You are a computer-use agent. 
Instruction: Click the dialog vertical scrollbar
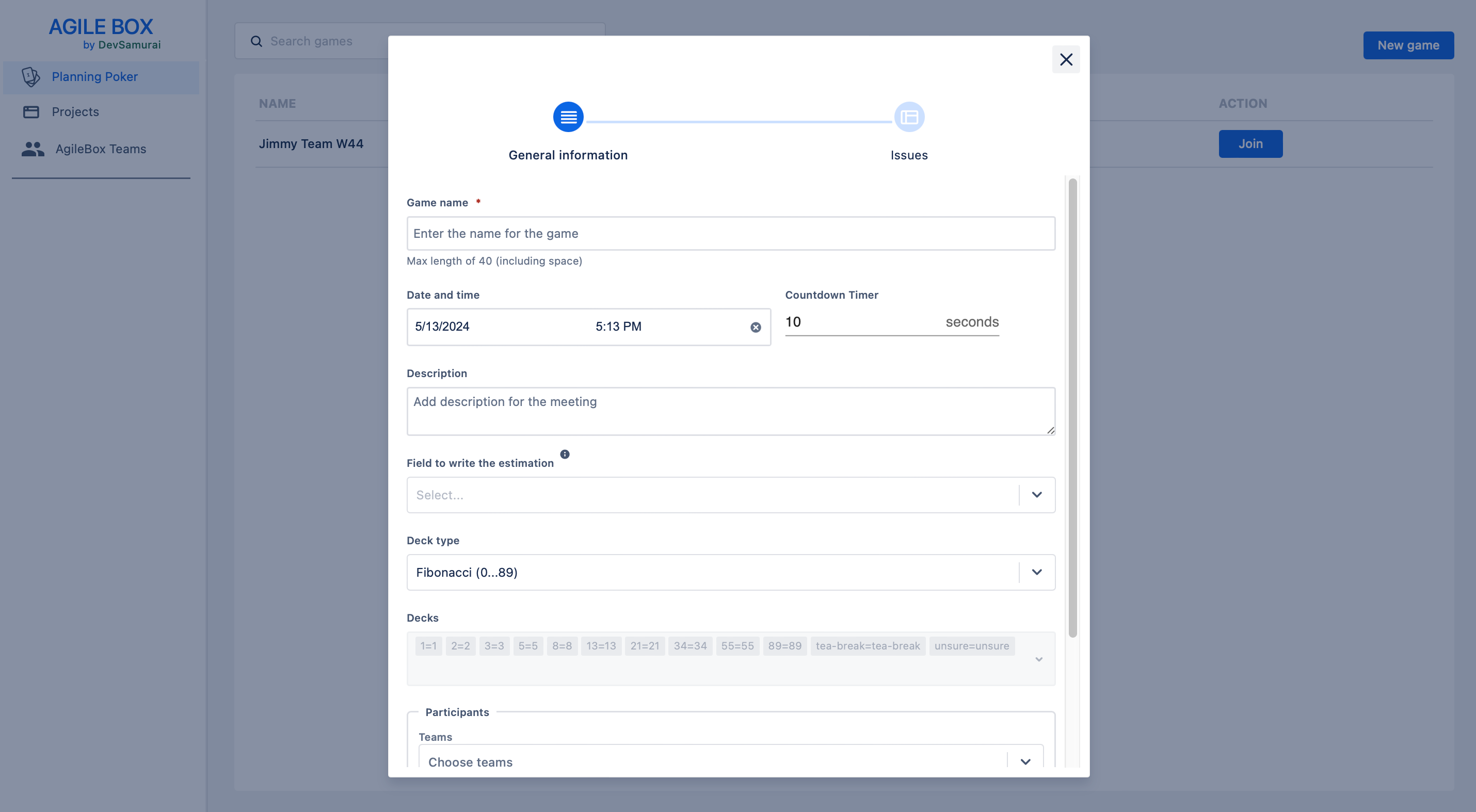[1072, 407]
